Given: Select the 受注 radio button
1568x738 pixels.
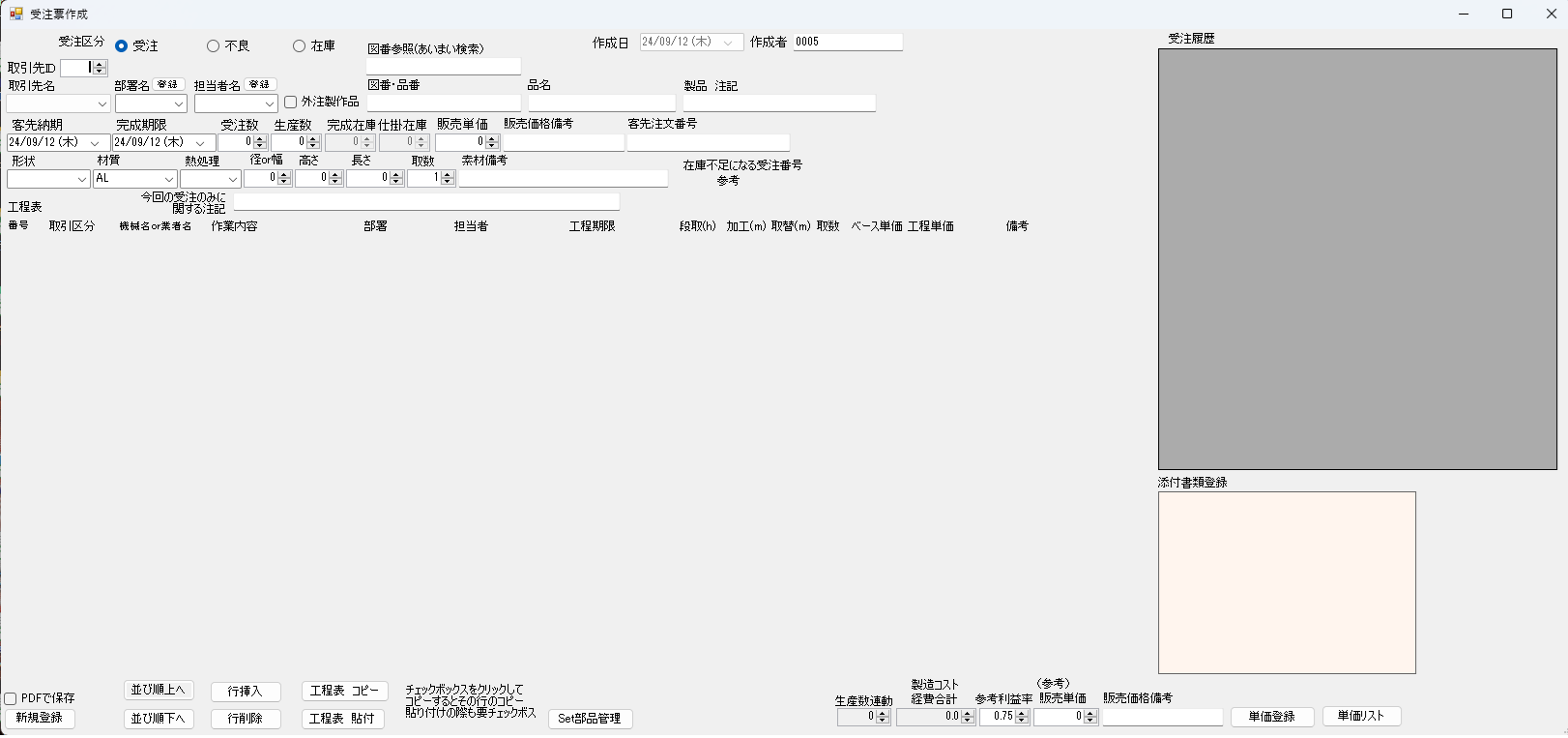Looking at the screenshot, I should (121, 45).
